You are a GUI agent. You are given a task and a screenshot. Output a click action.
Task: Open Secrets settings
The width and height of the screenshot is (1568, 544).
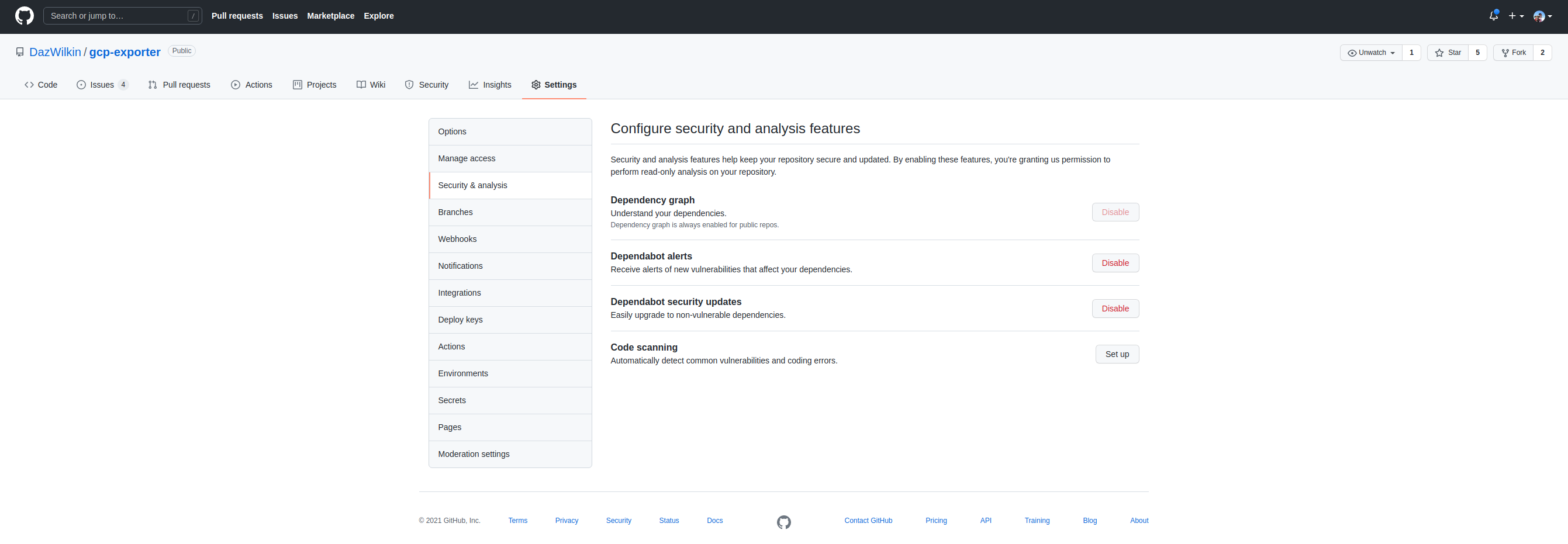tap(510, 400)
